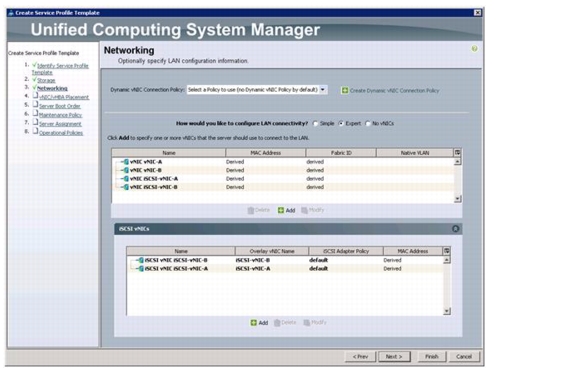Sort by Fabric ID column header

[x=341, y=153]
